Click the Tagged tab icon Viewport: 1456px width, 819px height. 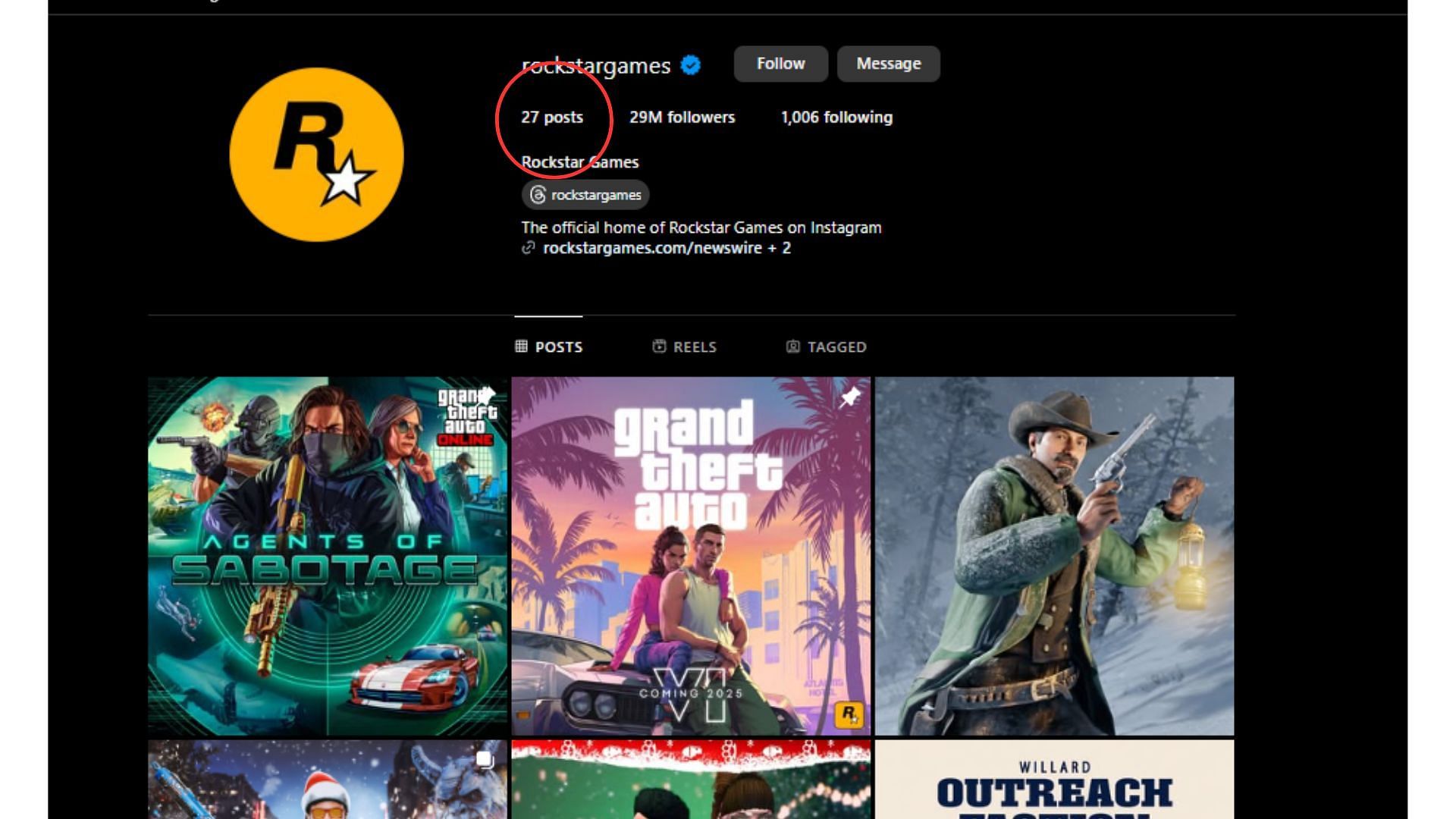coord(792,347)
